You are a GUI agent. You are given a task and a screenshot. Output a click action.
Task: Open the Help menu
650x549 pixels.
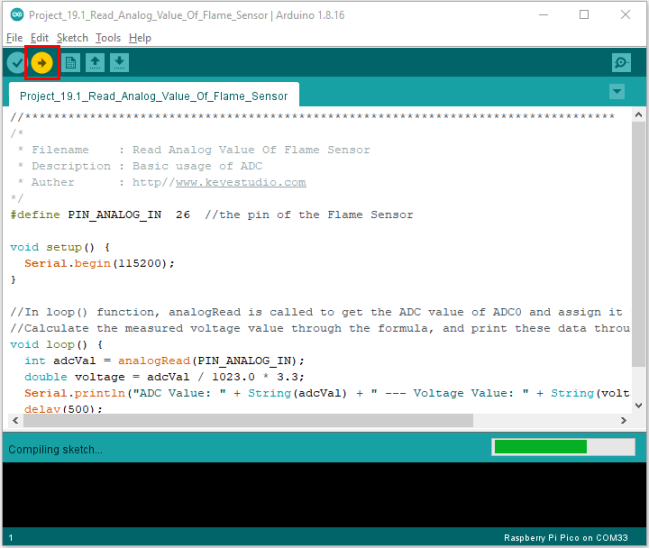point(140,38)
